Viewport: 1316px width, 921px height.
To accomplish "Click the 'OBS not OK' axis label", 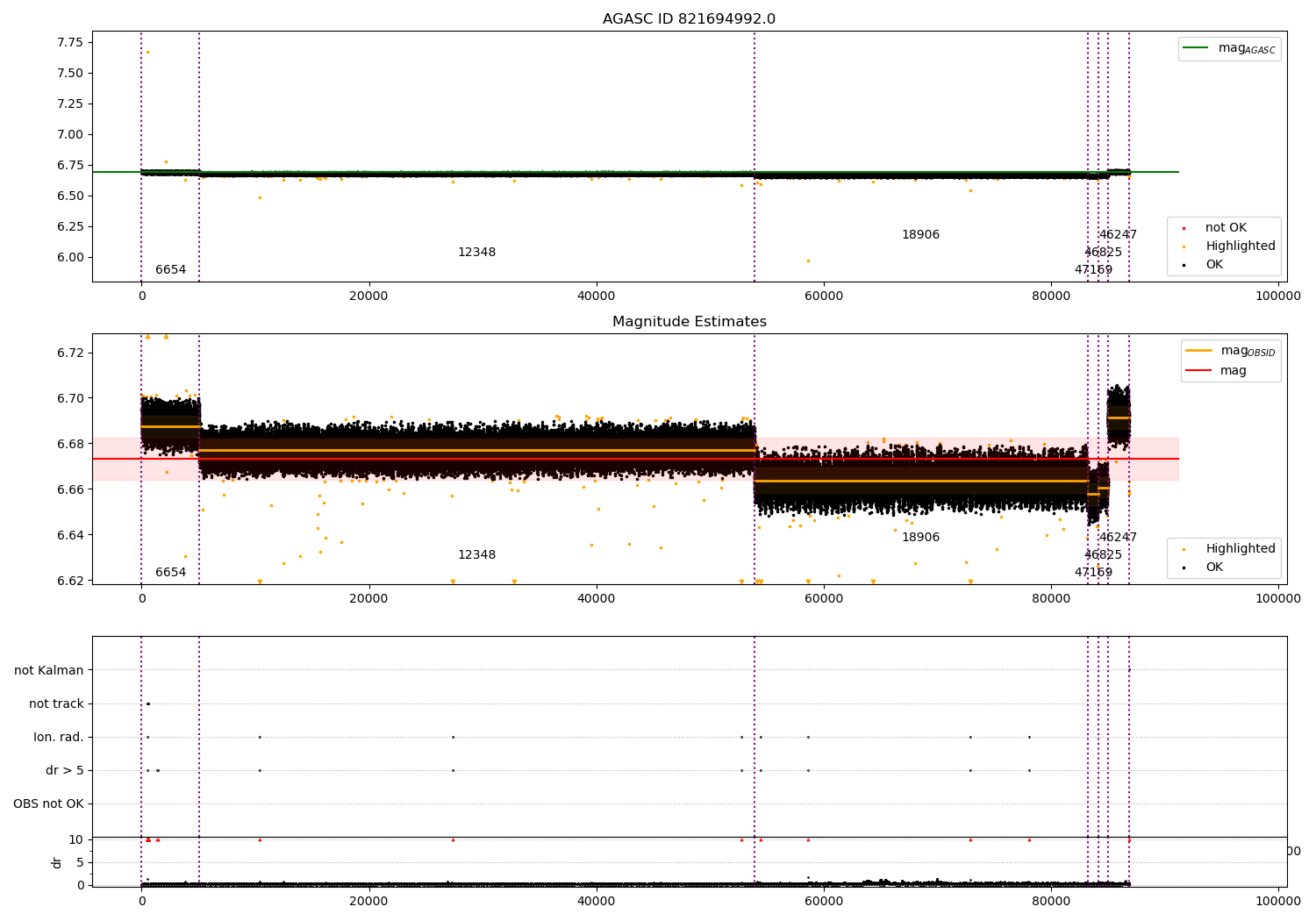I will pos(49,804).
